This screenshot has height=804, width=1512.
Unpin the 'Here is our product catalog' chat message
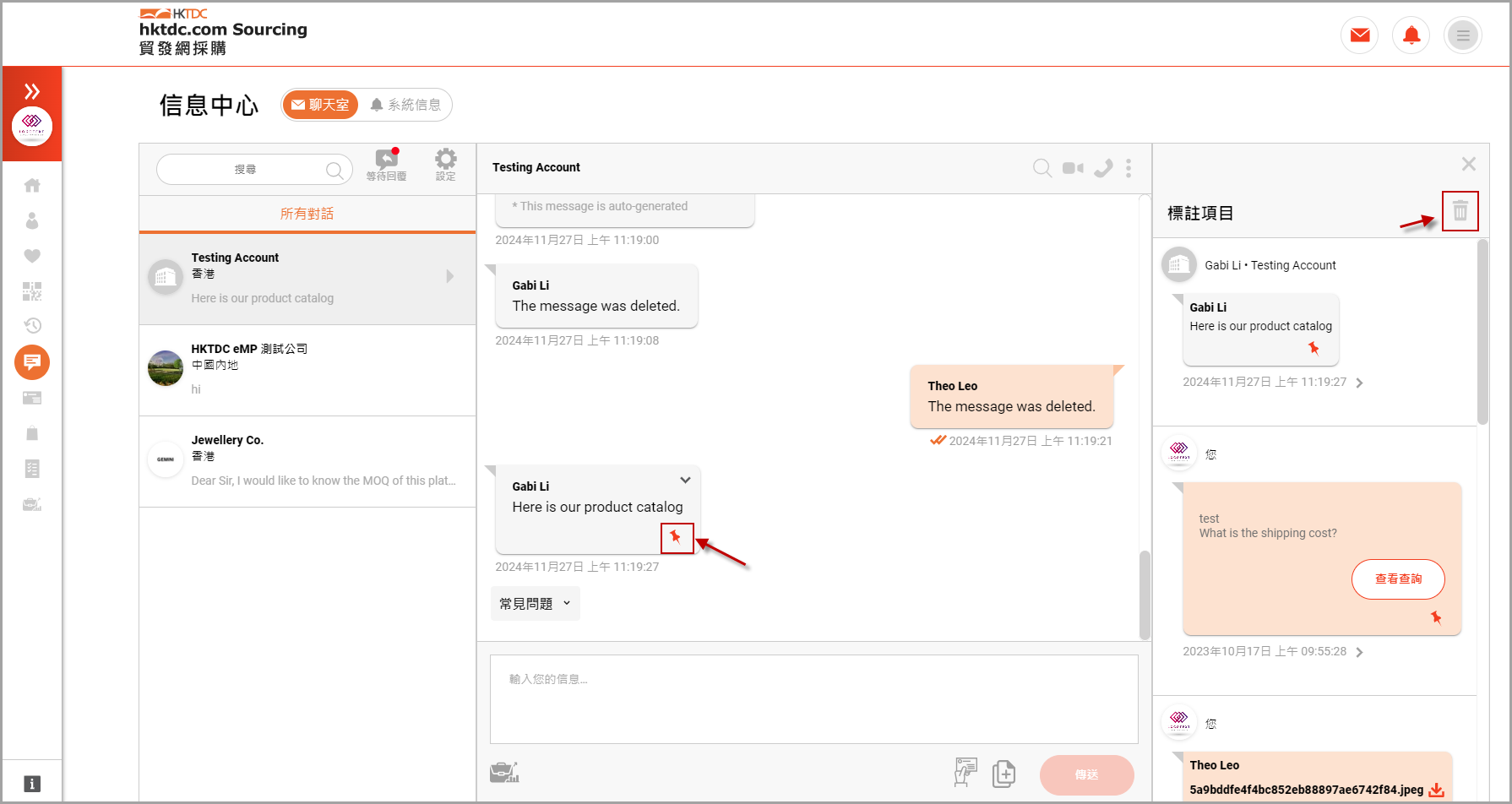point(676,537)
